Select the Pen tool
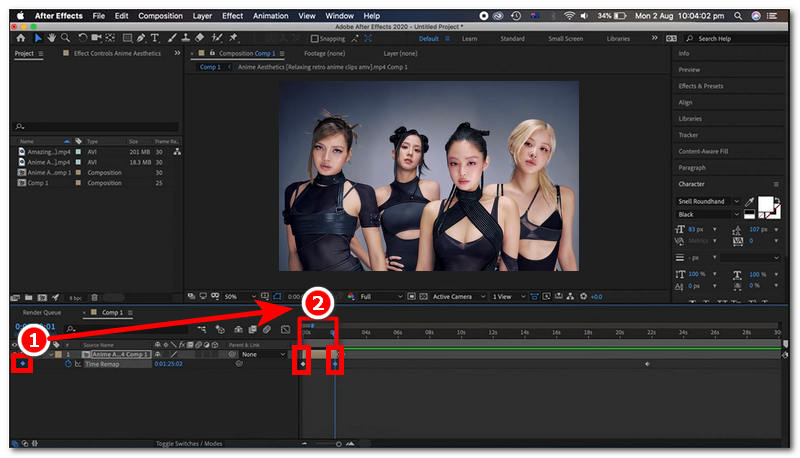800x458 pixels. point(139,38)
